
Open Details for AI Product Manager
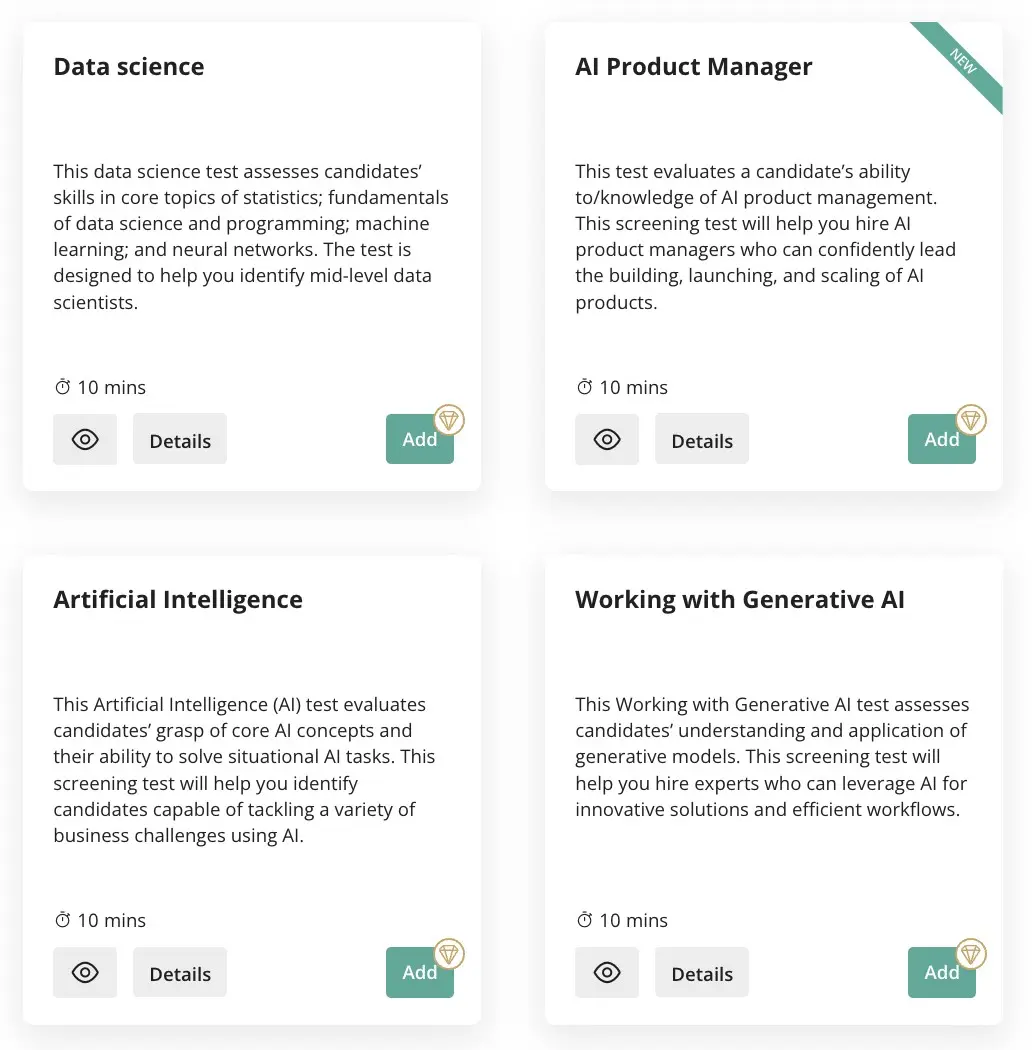(x=702, y=439)
